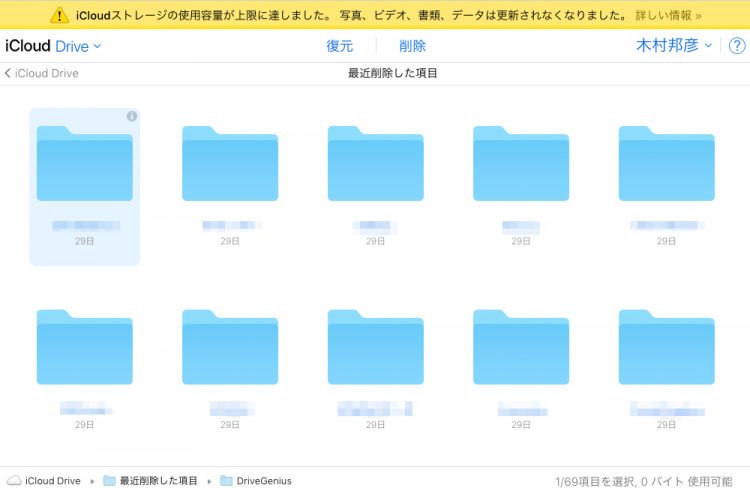750x491 pixels.
Task: Go to 最近削除した項目 in the path bar
Action: coord(150,480)
